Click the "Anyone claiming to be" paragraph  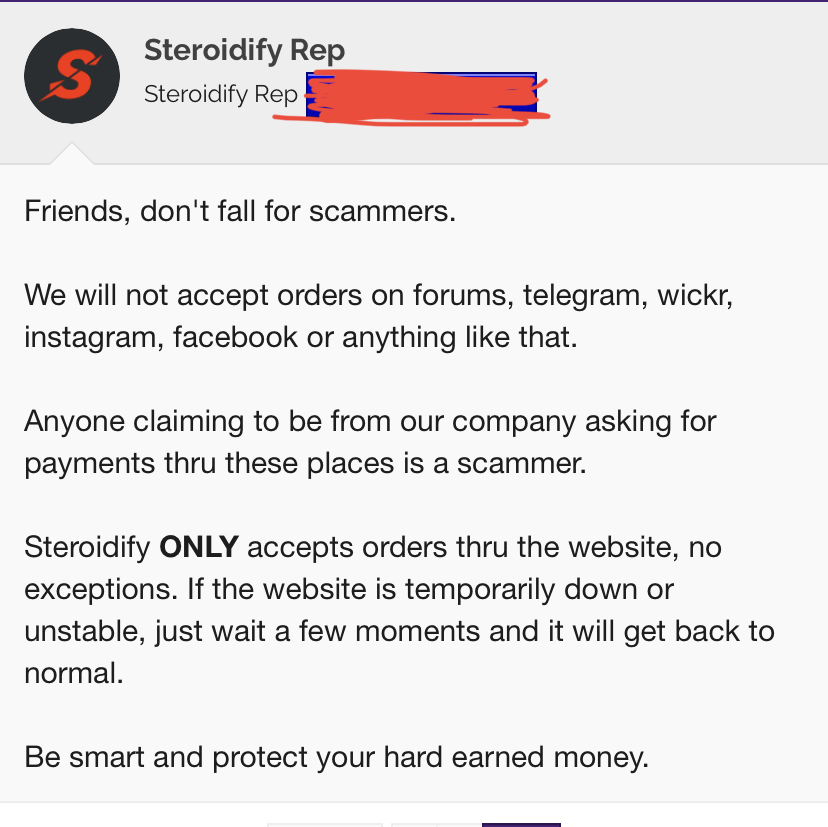pos(371,441)
